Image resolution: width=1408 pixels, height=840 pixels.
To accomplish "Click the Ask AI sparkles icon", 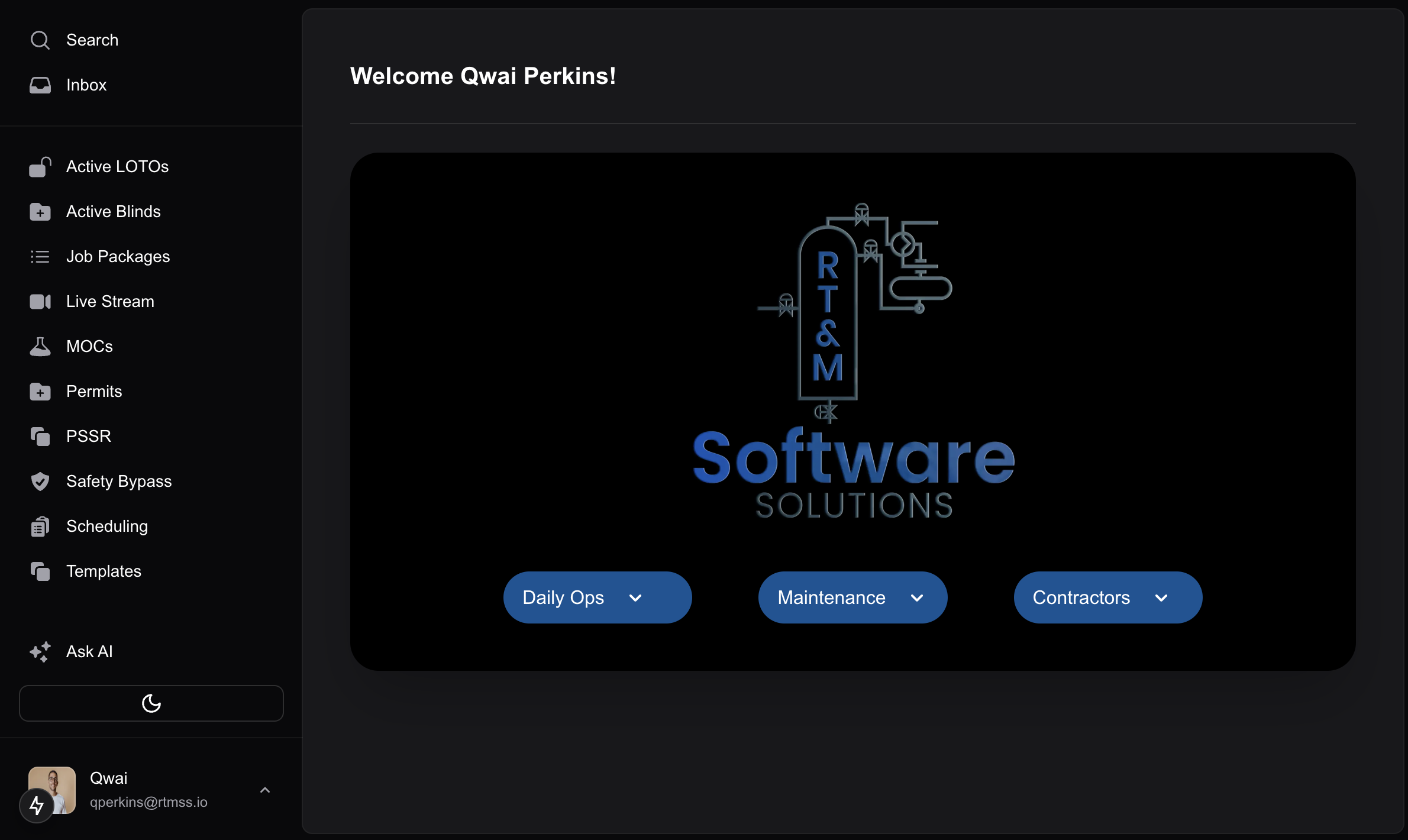I will pyautogui.click(x=40, y=652).
